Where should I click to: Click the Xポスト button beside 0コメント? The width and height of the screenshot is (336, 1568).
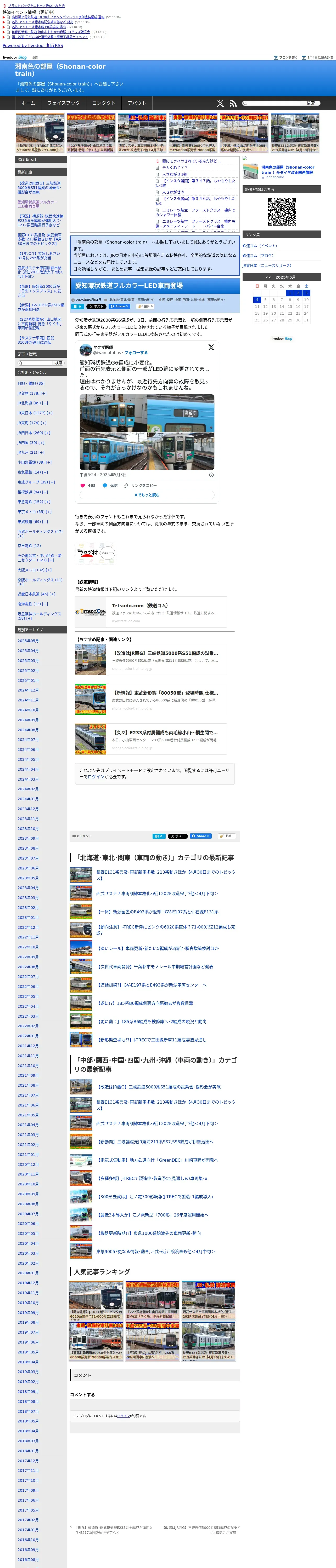(177, 836)
